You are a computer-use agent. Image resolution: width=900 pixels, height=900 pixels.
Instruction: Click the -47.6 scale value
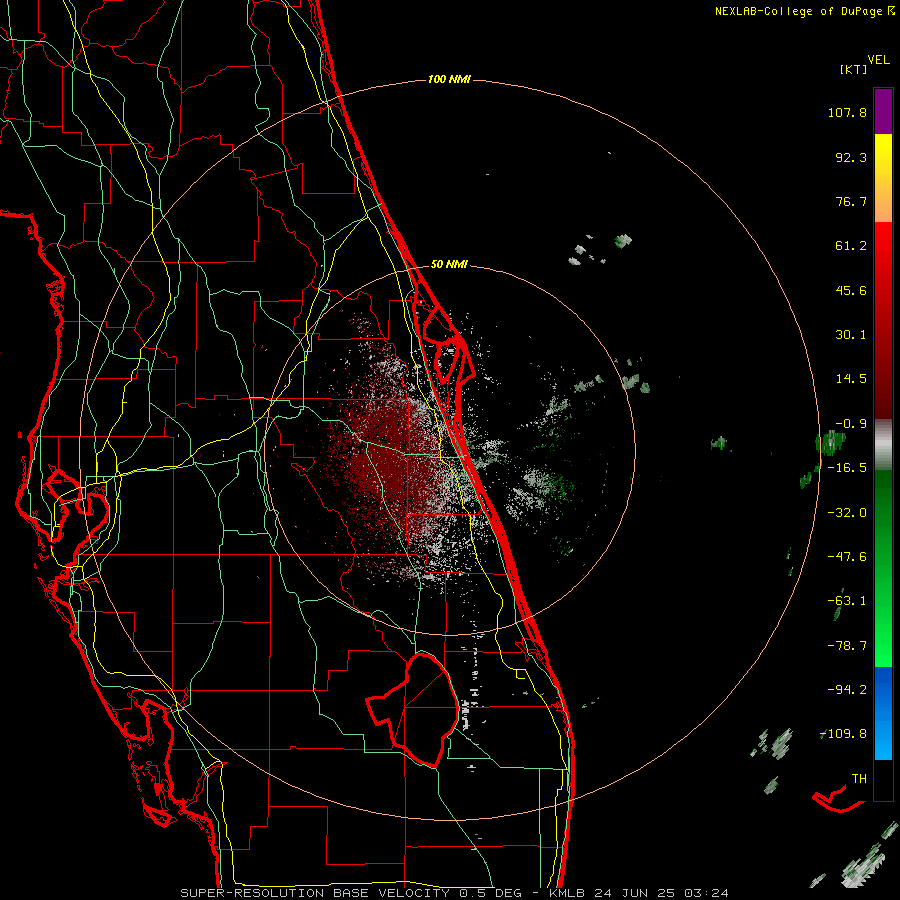[x=847, y=557]
